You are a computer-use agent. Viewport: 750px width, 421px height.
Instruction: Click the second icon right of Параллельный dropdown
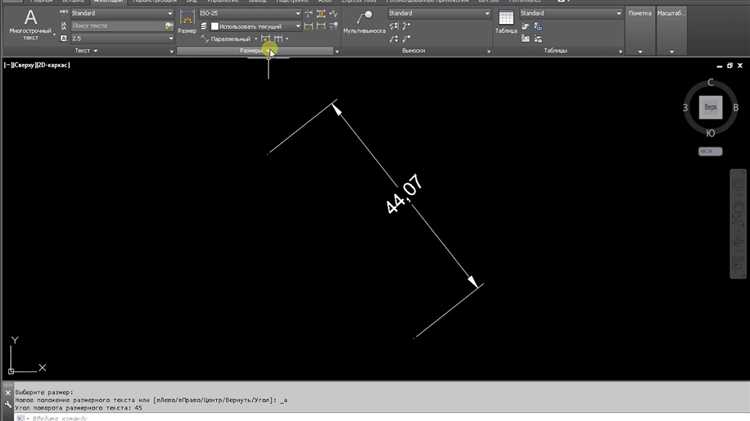click(x=278, y=39)
